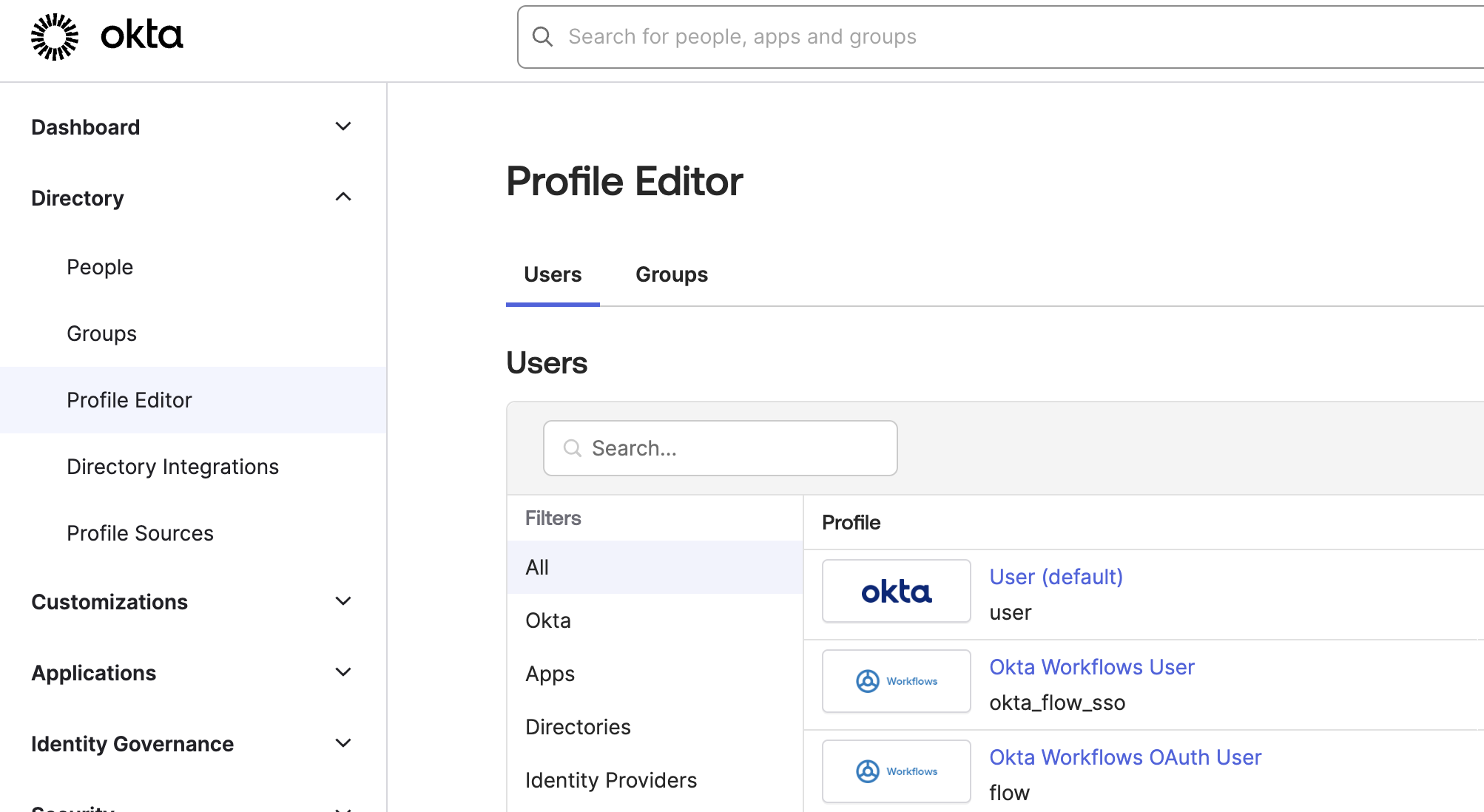Viewport: 1484px width, 812px height.
Task: Switch to the Users tab
Action: click(553, 274)
